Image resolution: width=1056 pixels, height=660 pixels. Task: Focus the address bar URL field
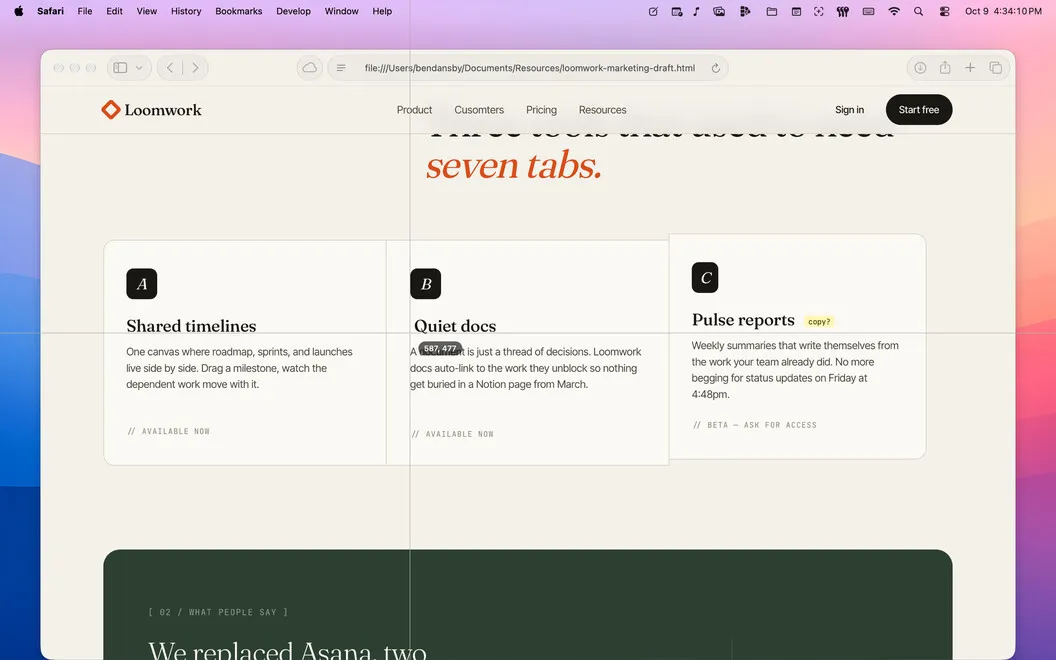(529, 68)
